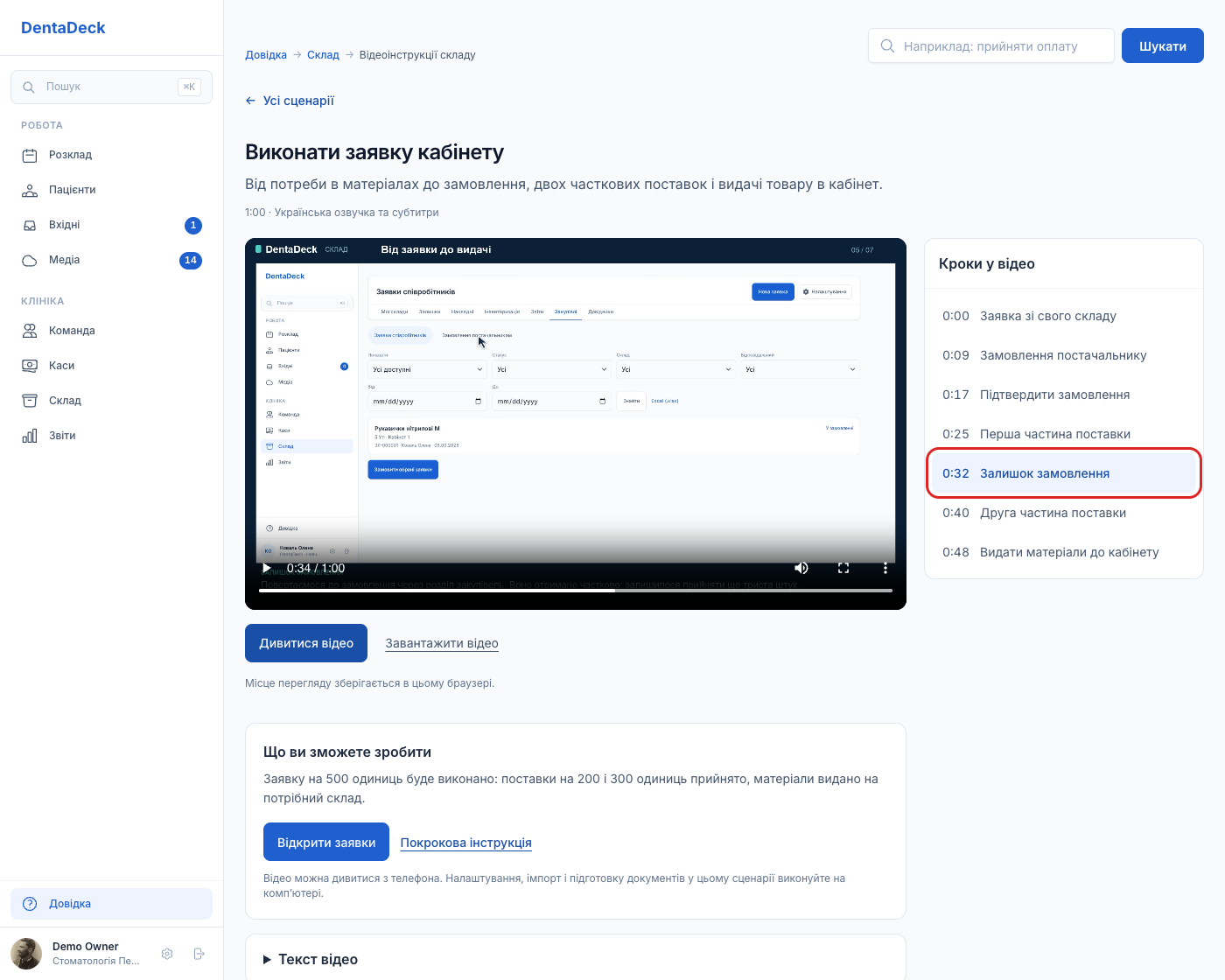The width and height of the screenshot is (1225, 980).
Task: Jump to step 0:00 Заявка зі свого складу
Action: click(1063, 316)
